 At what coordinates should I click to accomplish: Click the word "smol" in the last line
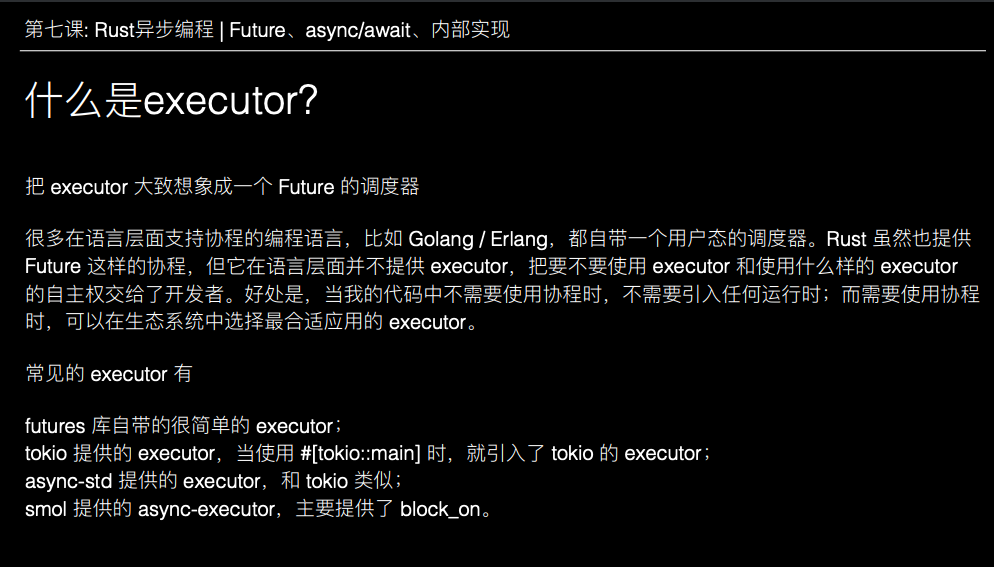pos(46,509)
